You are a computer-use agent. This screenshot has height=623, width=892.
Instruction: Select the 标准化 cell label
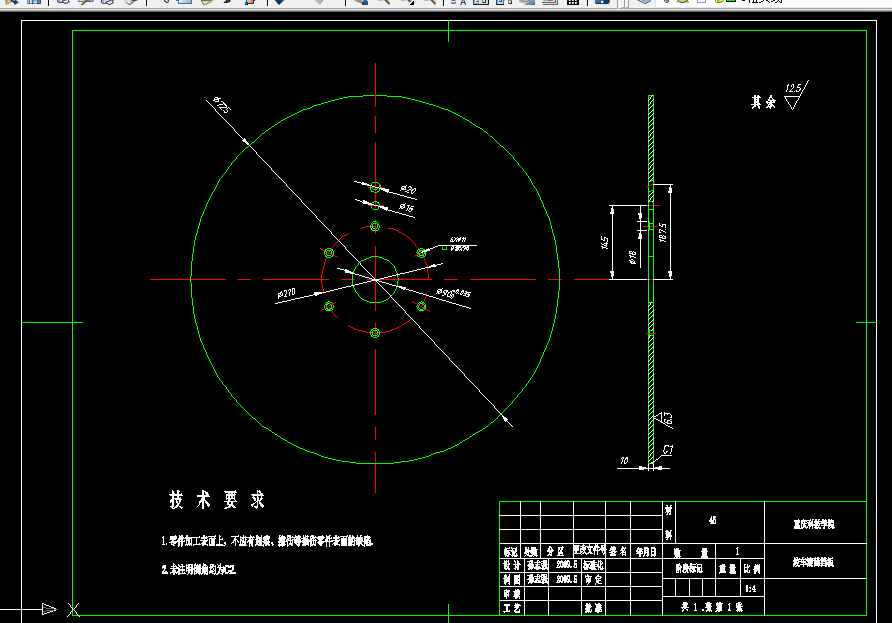(593, 565)
